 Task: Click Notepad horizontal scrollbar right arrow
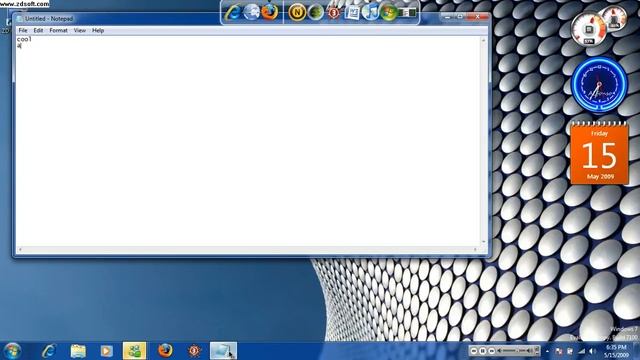click(476, 249)
